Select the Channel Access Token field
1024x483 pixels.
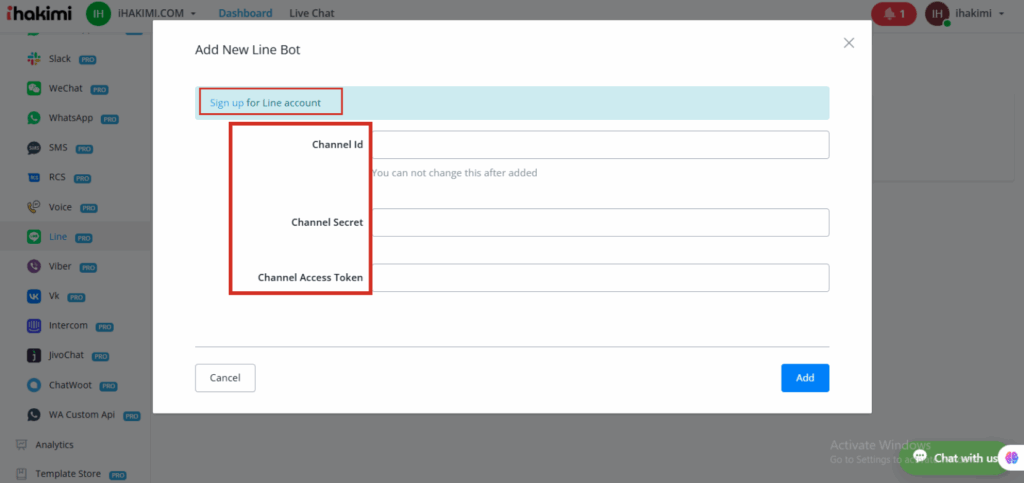pyautogui.click(x=598, y=278)
